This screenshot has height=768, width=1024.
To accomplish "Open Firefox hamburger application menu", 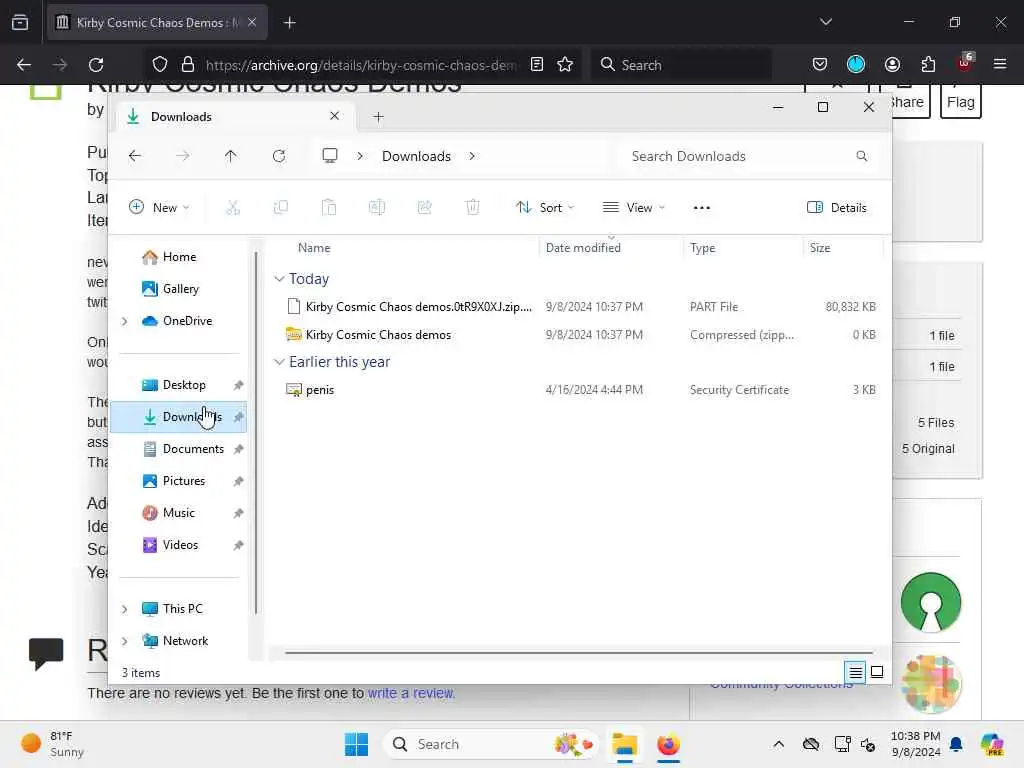I will pos(1000,65).
